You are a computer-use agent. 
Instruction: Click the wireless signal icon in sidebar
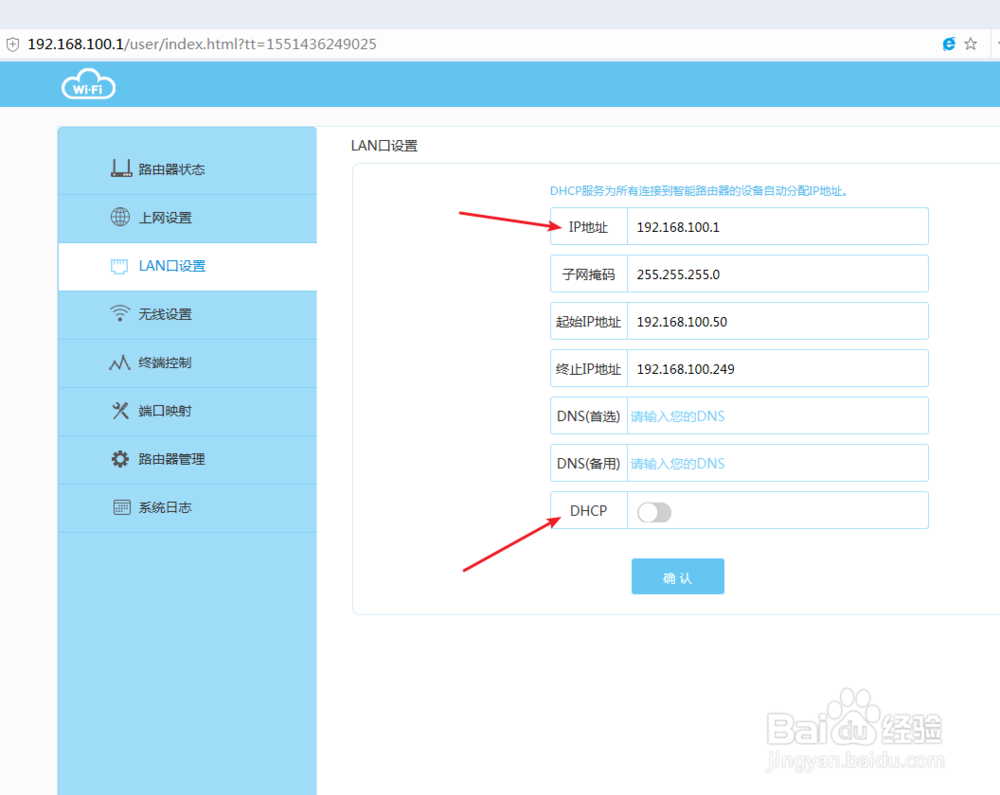[119, 313]
